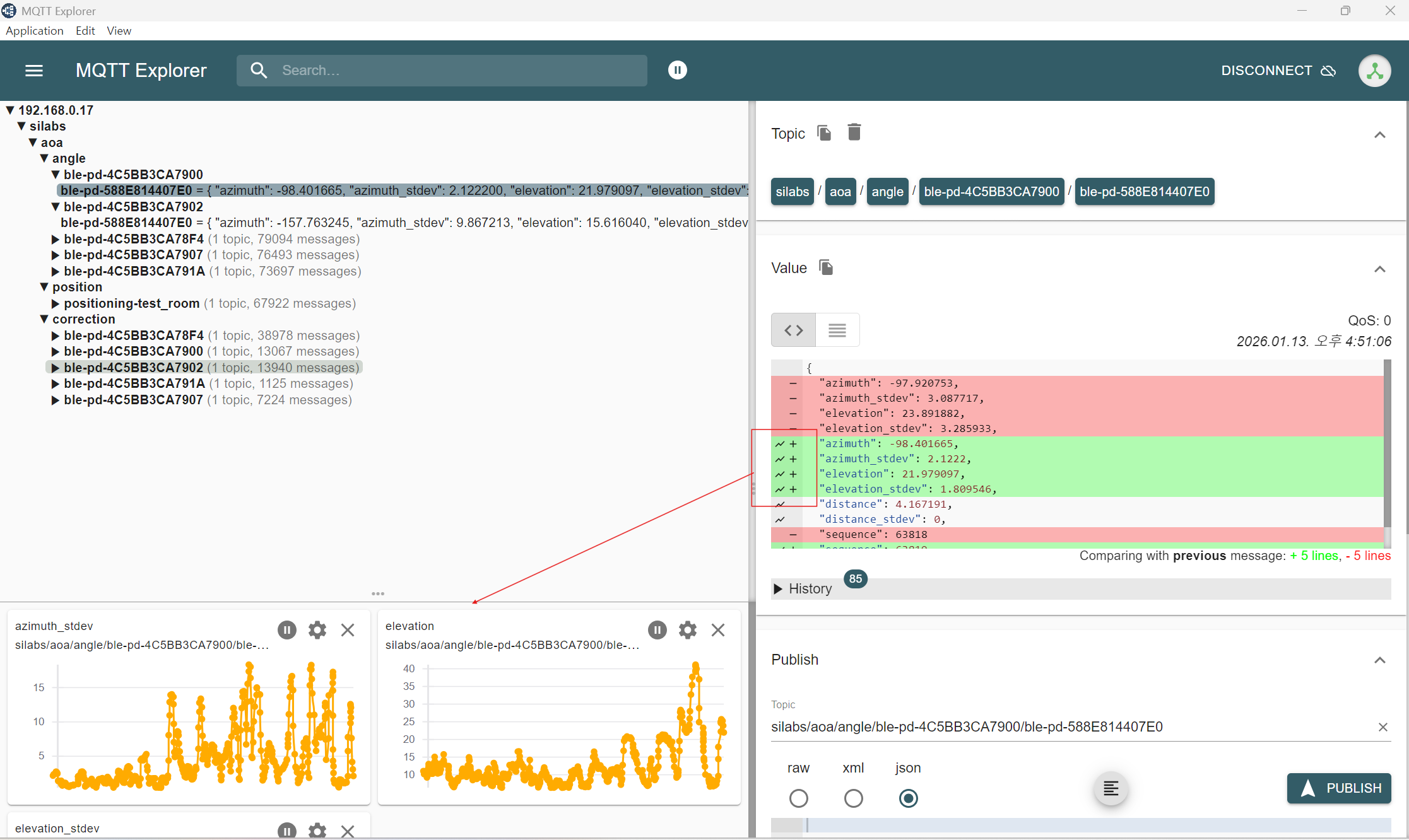Image resolution: width=1409 pixels, height=840 pixels.
Task: Collapse the correction tree node
Action: pyautogui.click(x=44, y=319)
